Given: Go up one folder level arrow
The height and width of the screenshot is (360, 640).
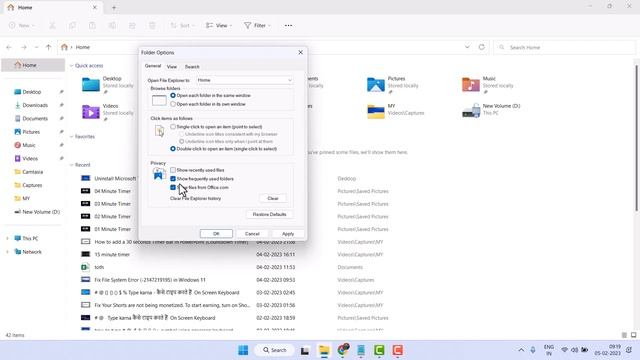Looking at the screenshot, I should pyautogui.click(x=49, y=47).
